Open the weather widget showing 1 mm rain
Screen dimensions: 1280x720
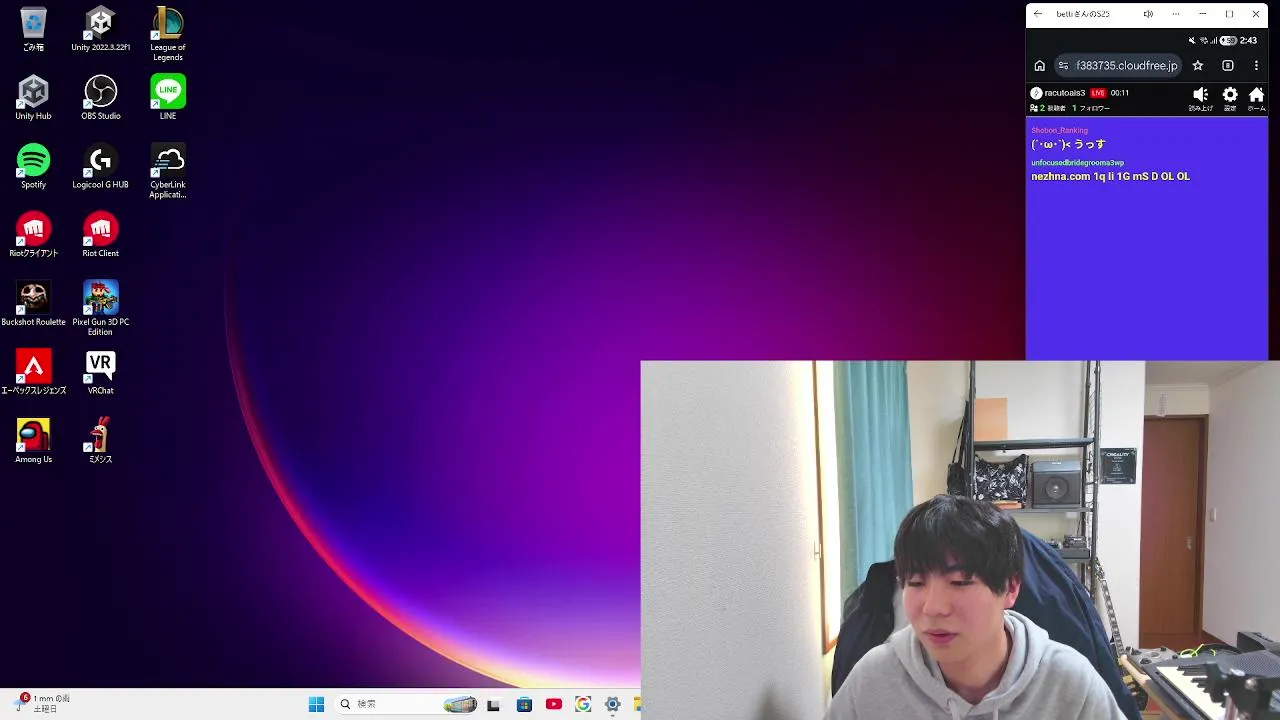click(x=43, y=703)
